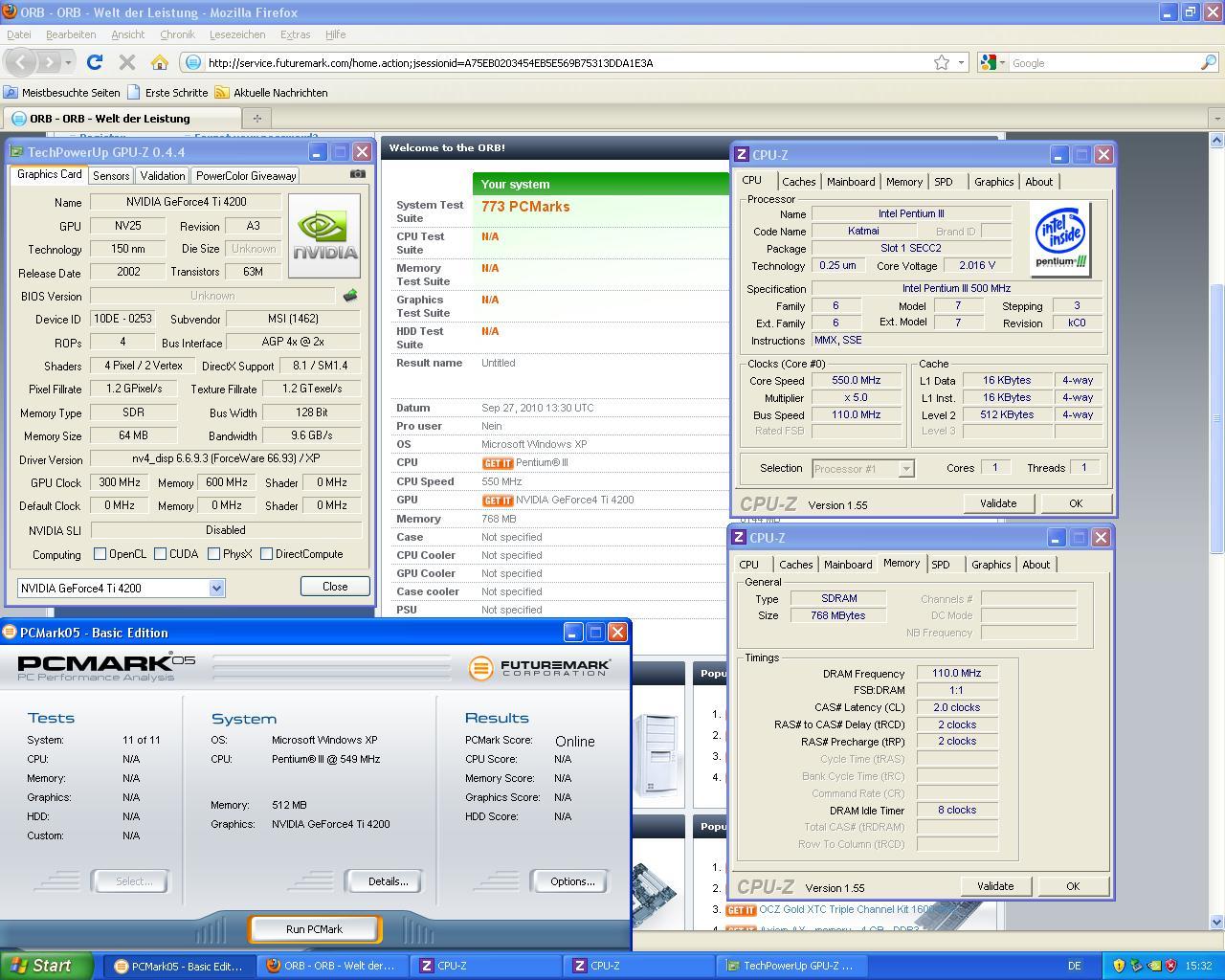This screenshot has height=980, width=1225.
Task: Click the Intel Inside Pentium III logo
Action: (1060, 240)
